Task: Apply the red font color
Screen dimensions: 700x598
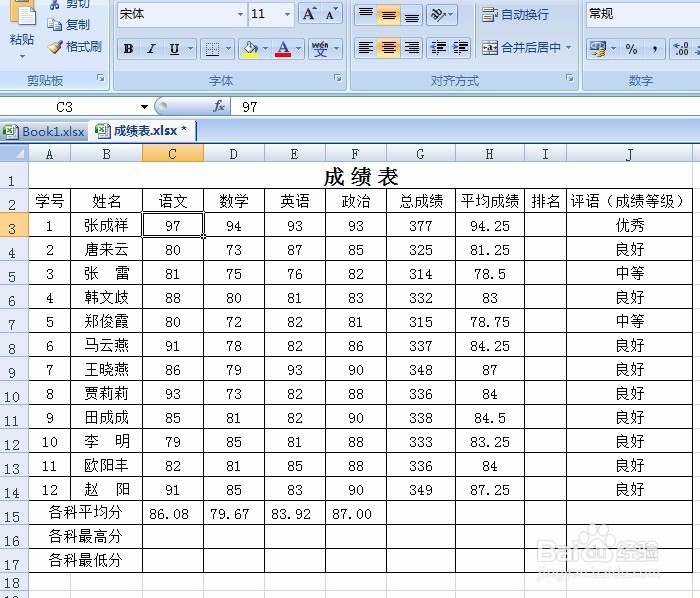Action: (x=283, y=49)
